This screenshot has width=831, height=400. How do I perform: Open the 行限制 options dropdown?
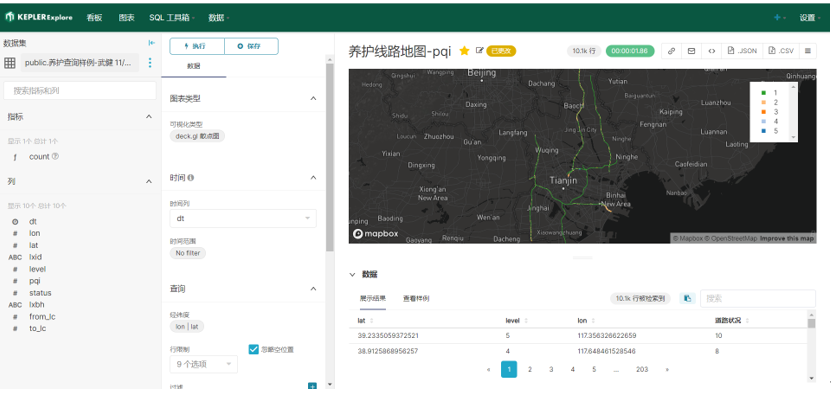(x=204, y=364)
